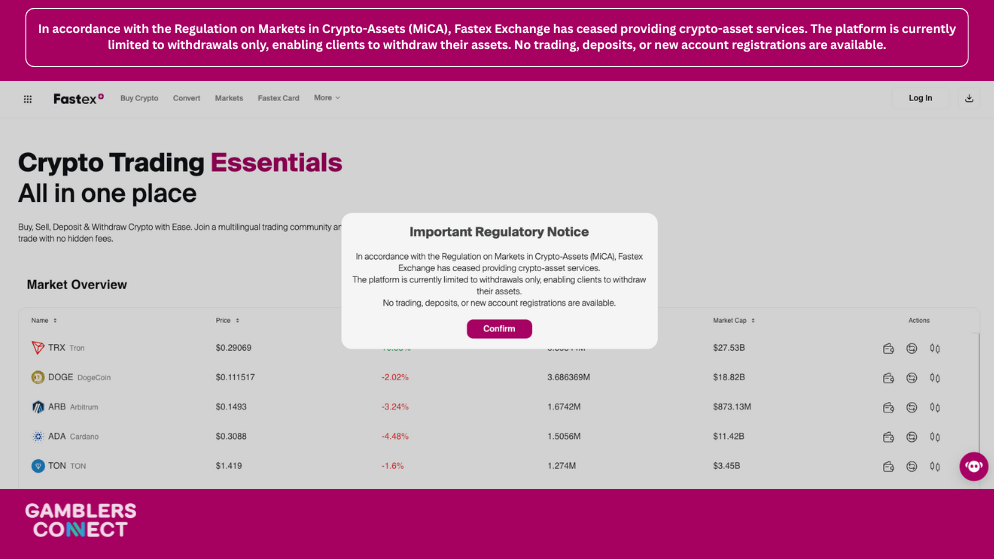This screenshot has width=994, height=559.
Task: Click the price $1.419
Action: 229,466
